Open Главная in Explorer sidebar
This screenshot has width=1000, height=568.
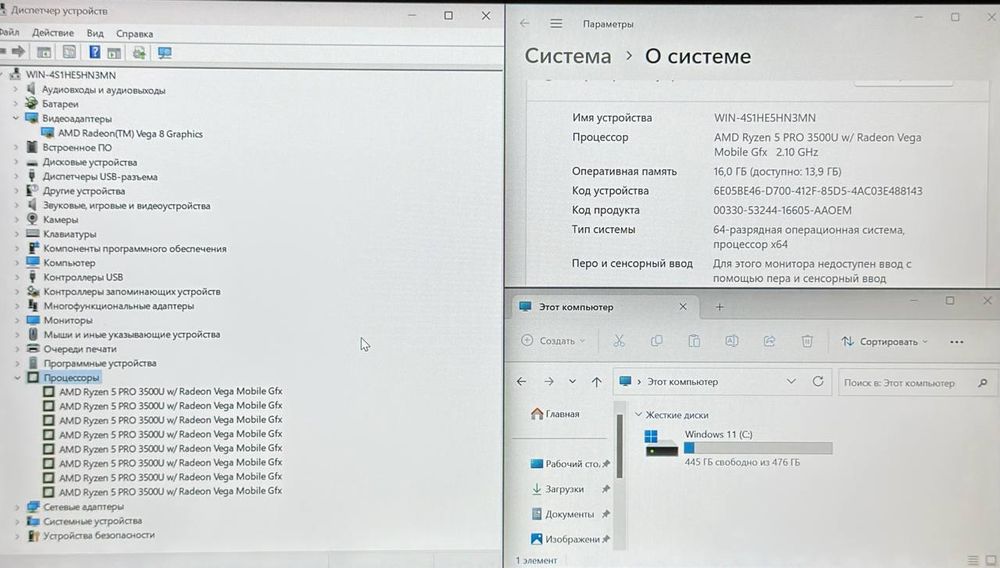(x=555, y=414)
